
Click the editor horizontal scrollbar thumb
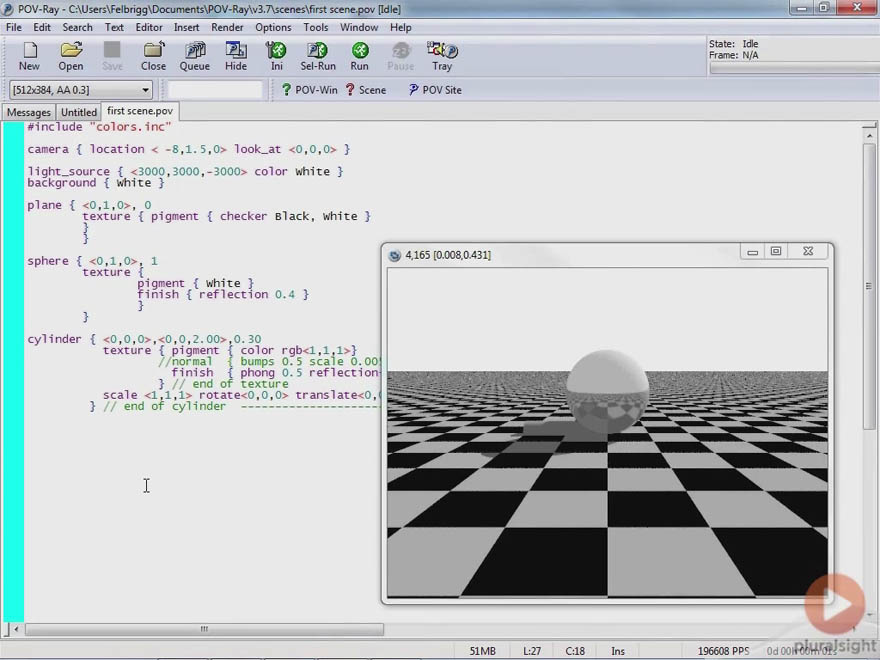[x=204, y=629]
